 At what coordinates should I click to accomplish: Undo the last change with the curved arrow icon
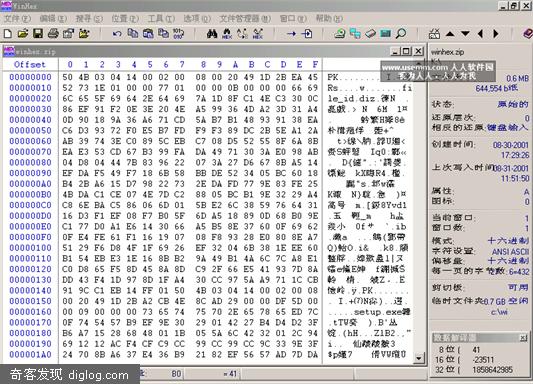(x=117, y=34)
